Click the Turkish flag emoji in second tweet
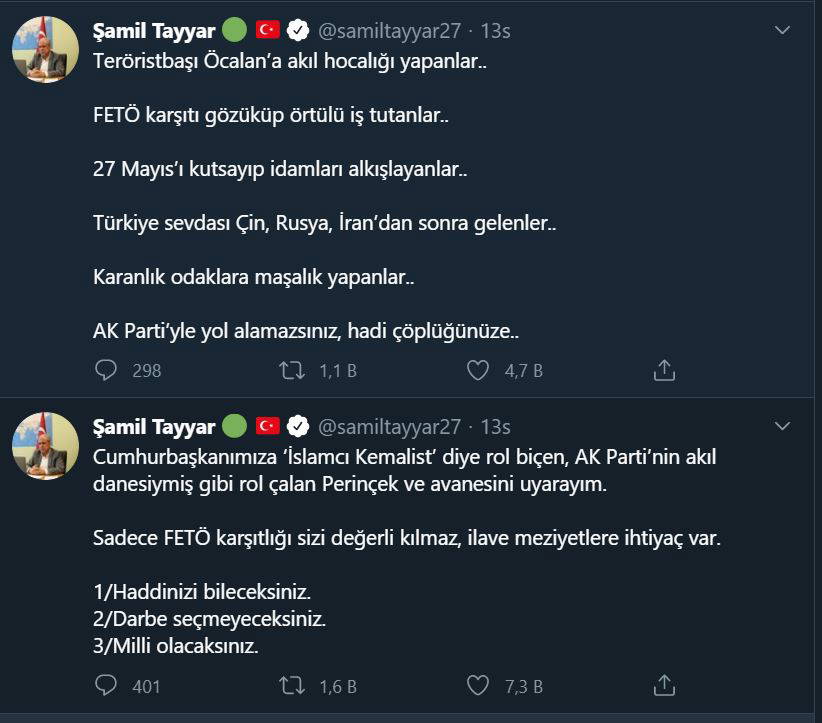Viewport: 822px width, 723px height. coord(267,427)
